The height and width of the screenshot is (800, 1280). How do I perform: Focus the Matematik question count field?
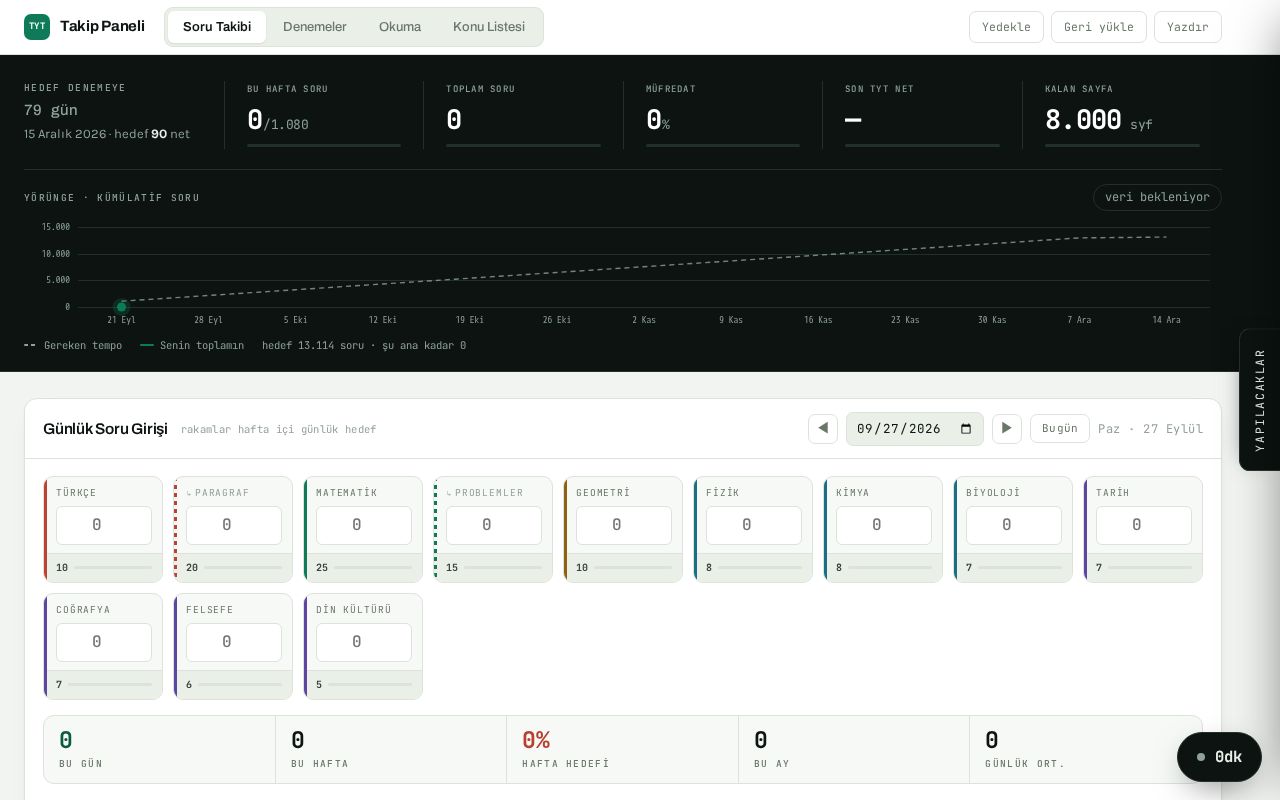click(x=364, y=525)
